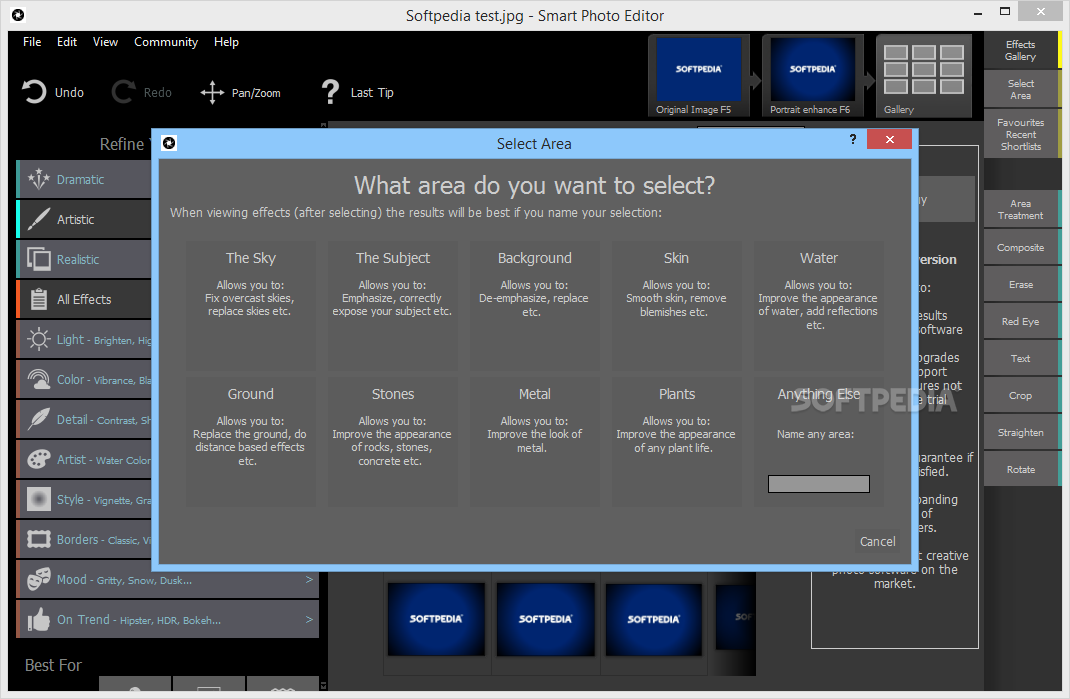
Task: Open the Community menu
Action: pos(166,42)
